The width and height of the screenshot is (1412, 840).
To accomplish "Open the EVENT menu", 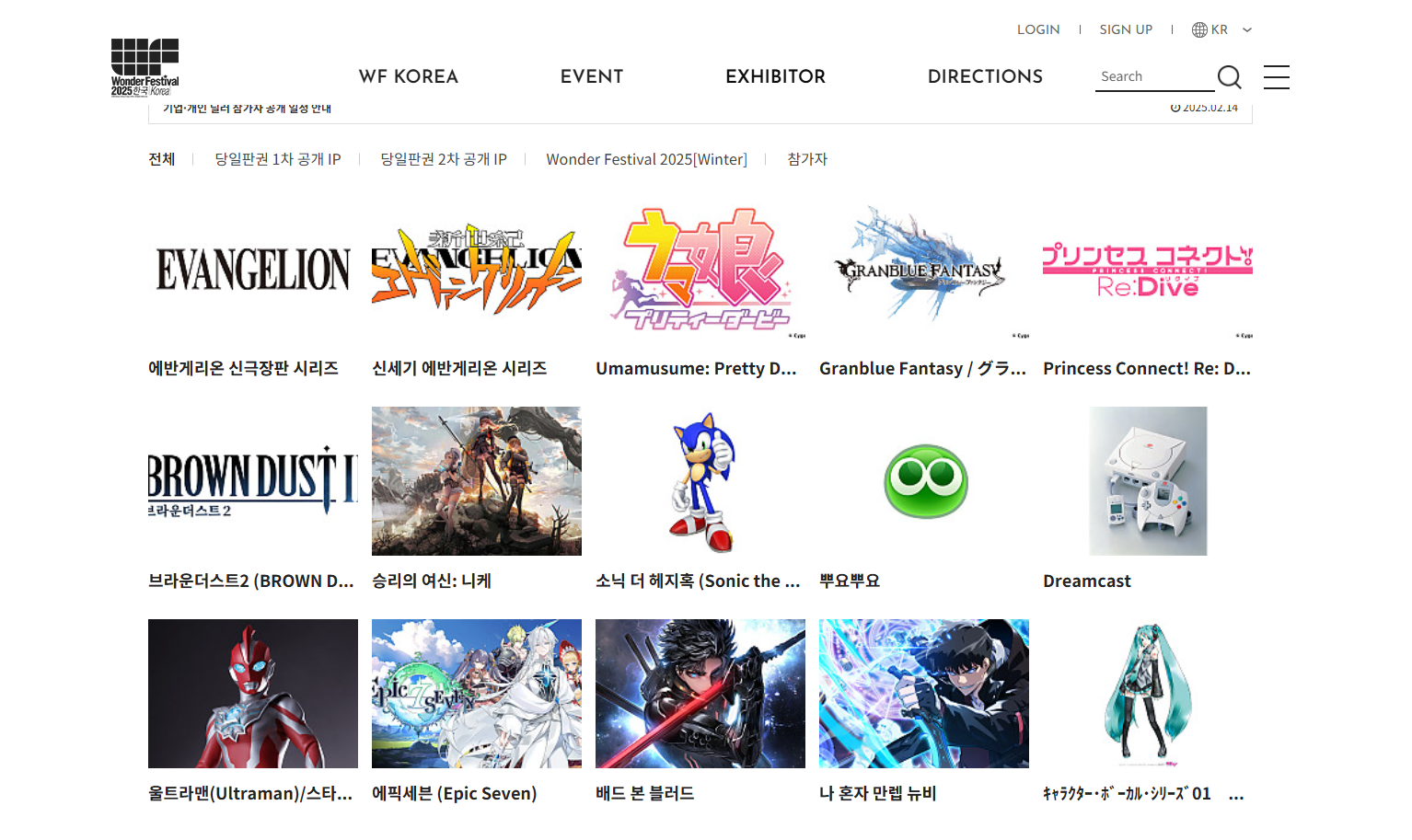I will [592, 76].
